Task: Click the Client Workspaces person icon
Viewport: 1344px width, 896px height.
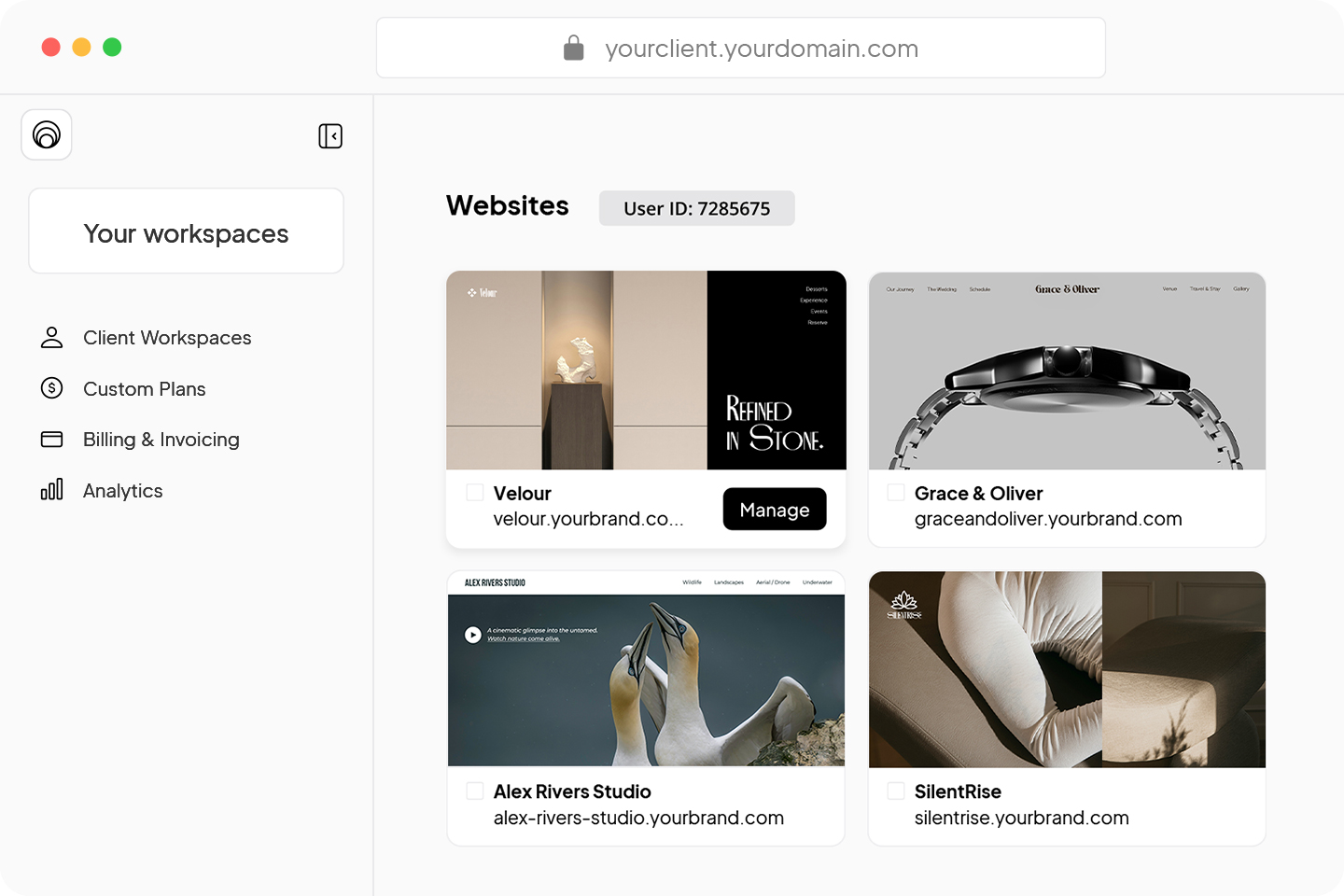Action: tap(52, 338)
